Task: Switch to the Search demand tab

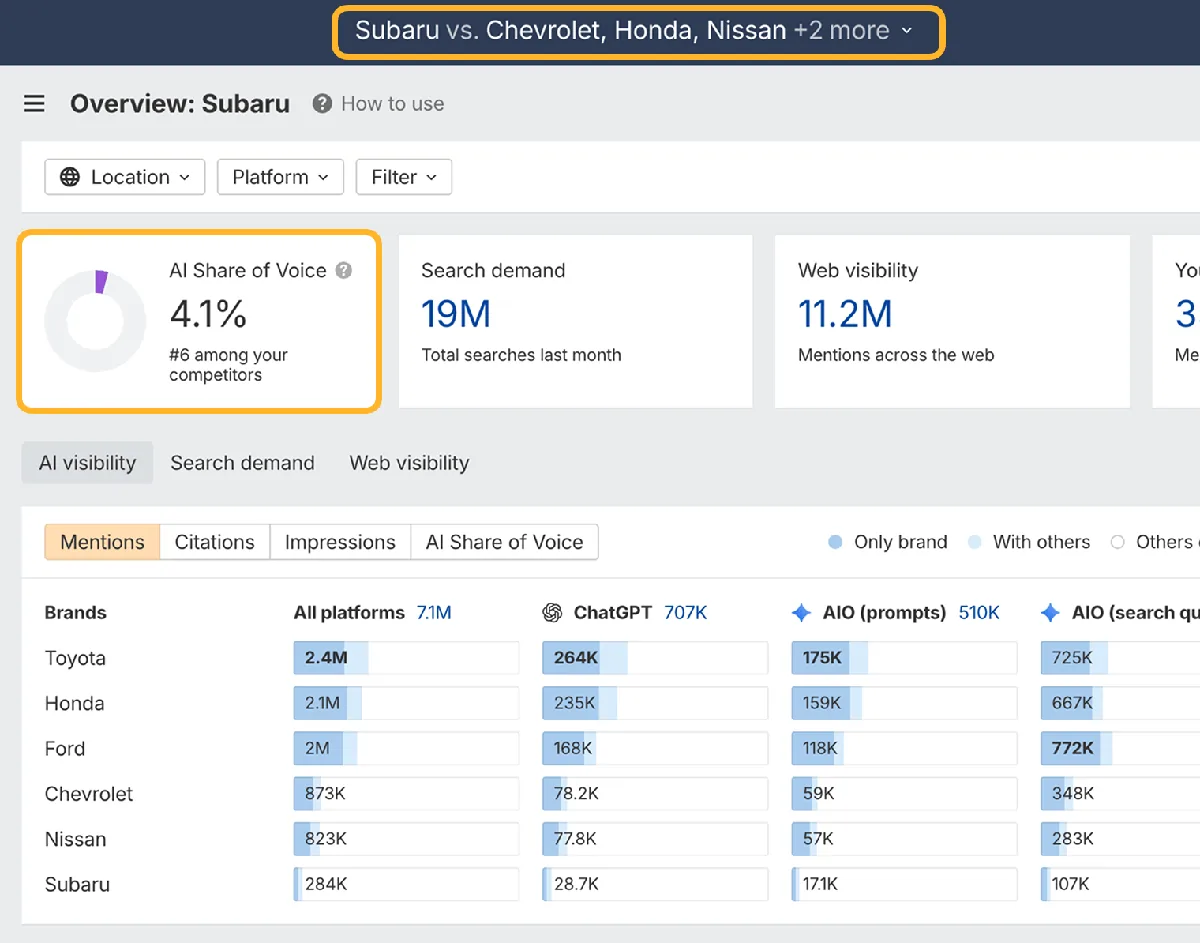Action: tap(242, 463)
